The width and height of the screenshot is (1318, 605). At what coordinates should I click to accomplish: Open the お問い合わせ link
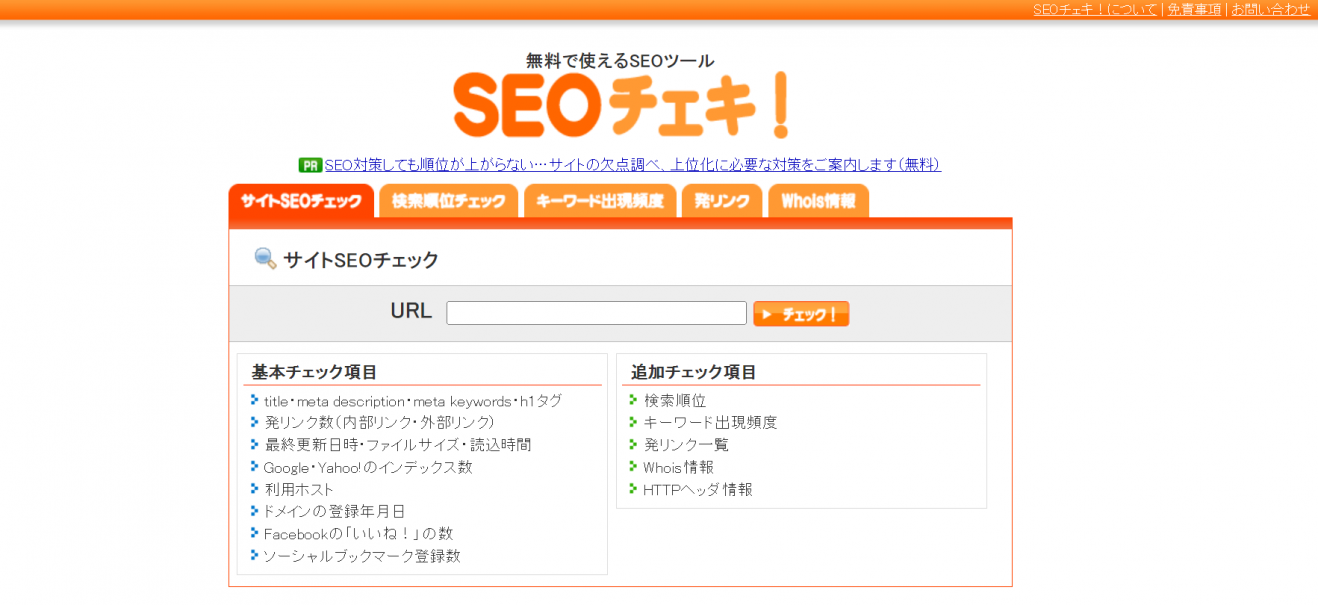pyautogui.click(x=1270, y=9)
